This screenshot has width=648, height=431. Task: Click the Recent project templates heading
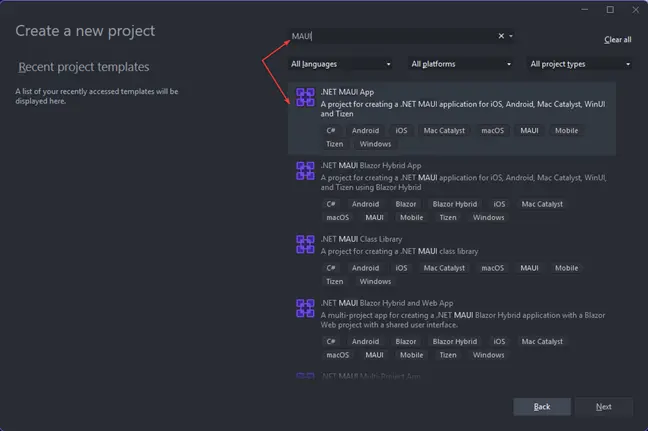coord(84,67)
